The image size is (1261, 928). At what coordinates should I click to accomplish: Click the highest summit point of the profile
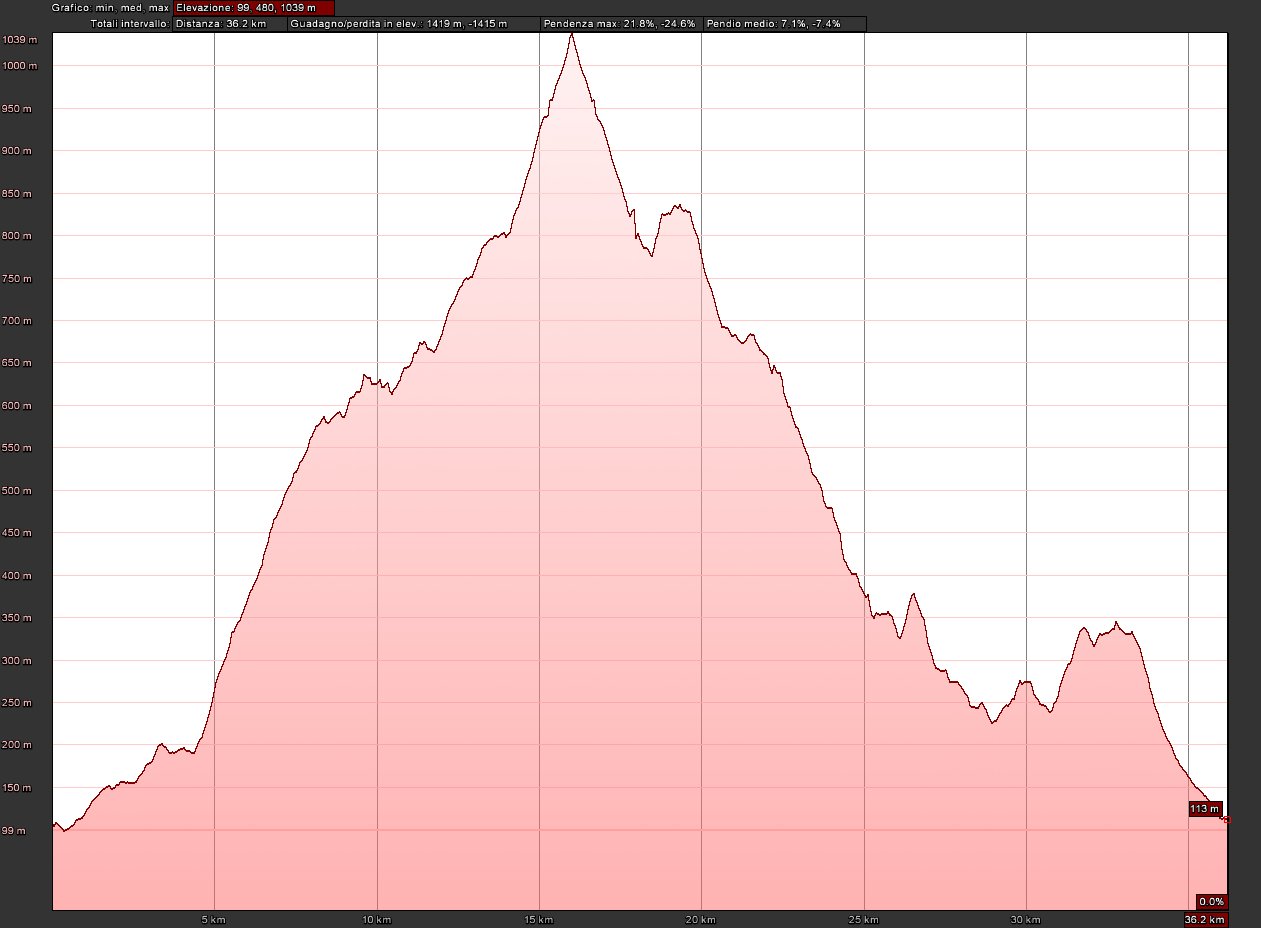point(572,34)
